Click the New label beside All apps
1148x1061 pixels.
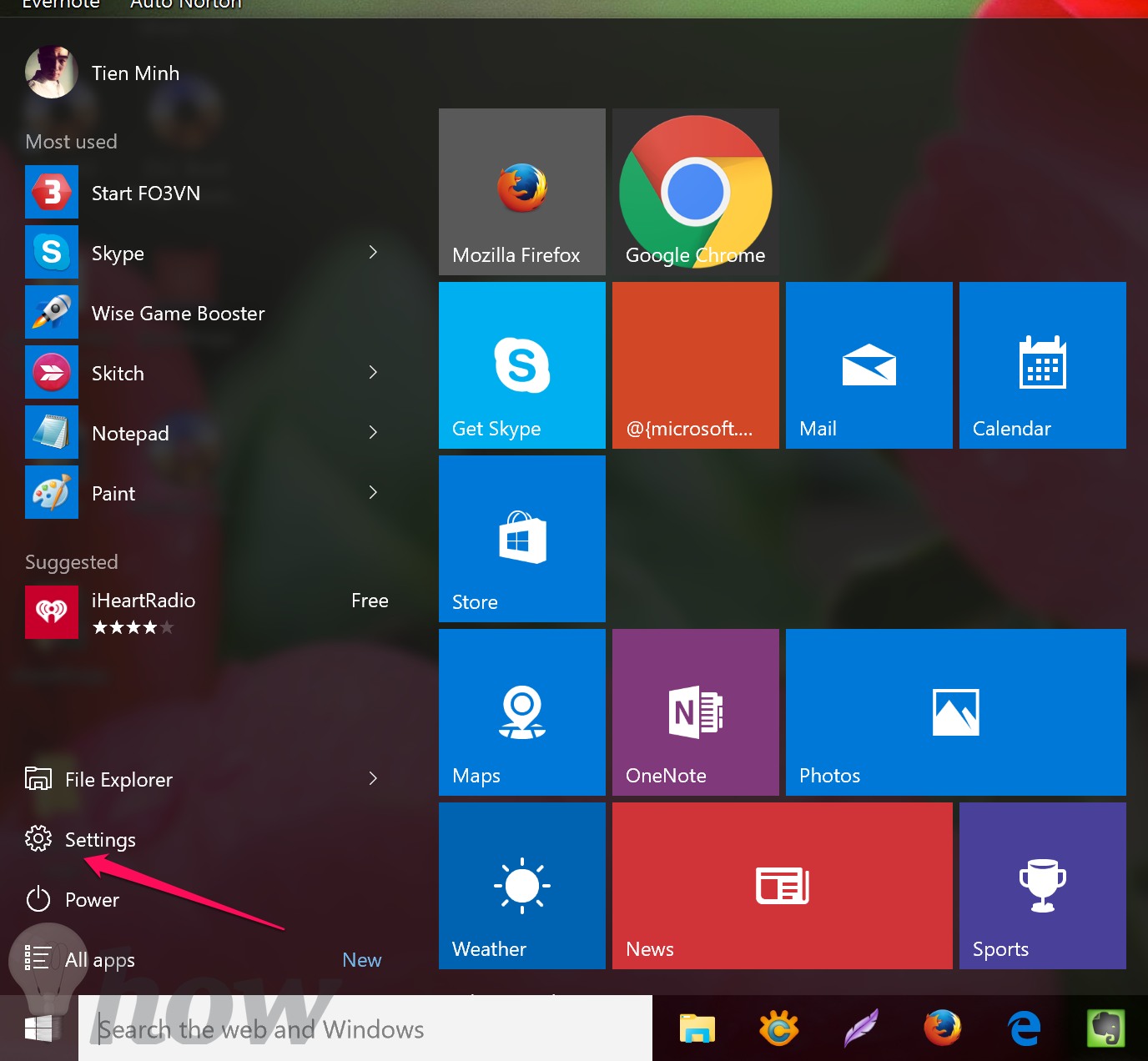pos(362,960)
